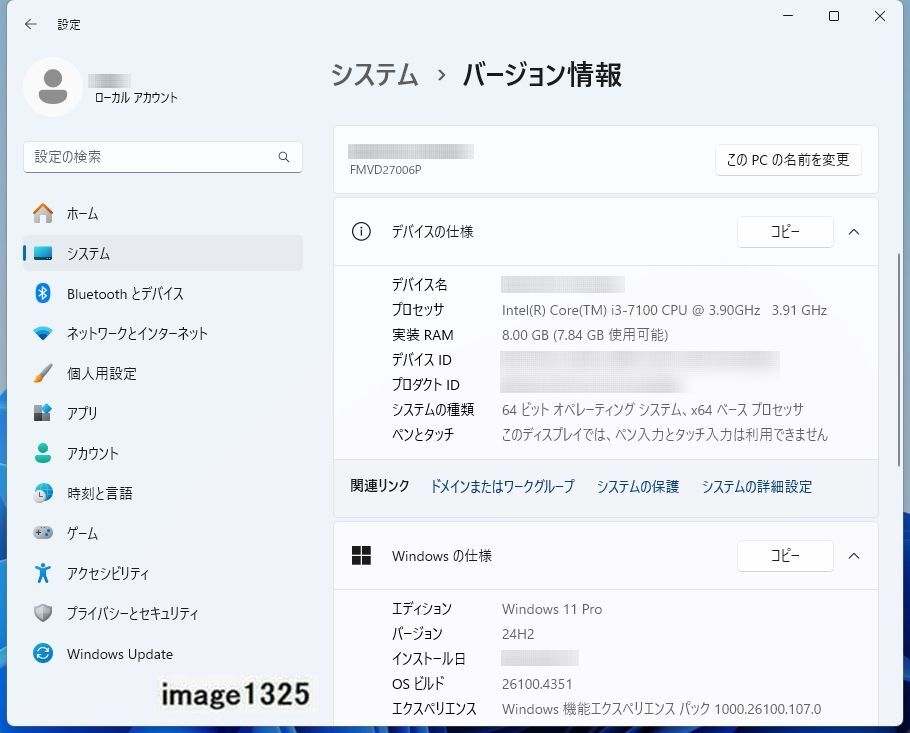The height and width of the screenshot is (733, 910).
Task: Click the user profile avatar picture
Action: [x=53, y=87]
